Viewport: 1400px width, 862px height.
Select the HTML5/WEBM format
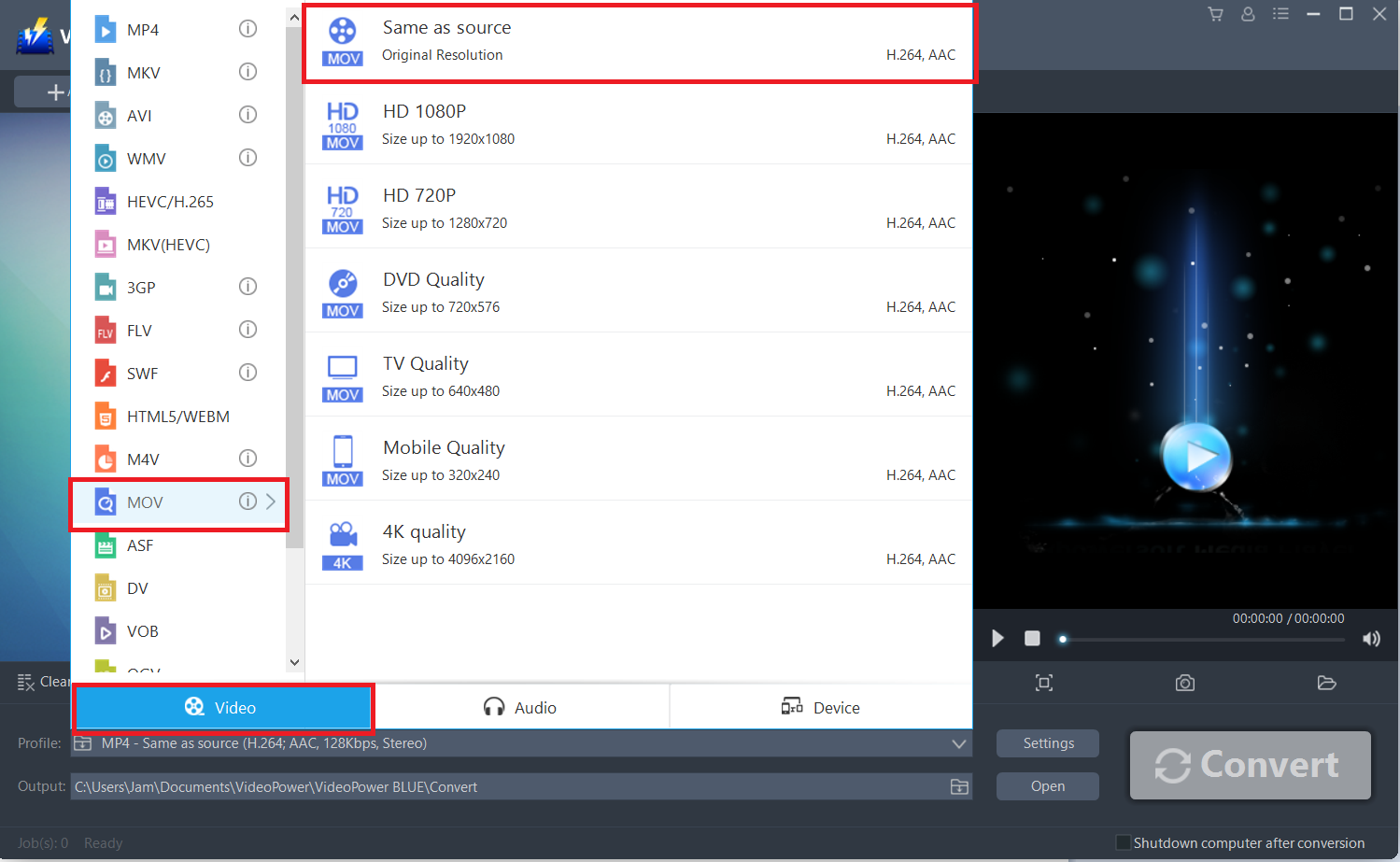point(177,416)
